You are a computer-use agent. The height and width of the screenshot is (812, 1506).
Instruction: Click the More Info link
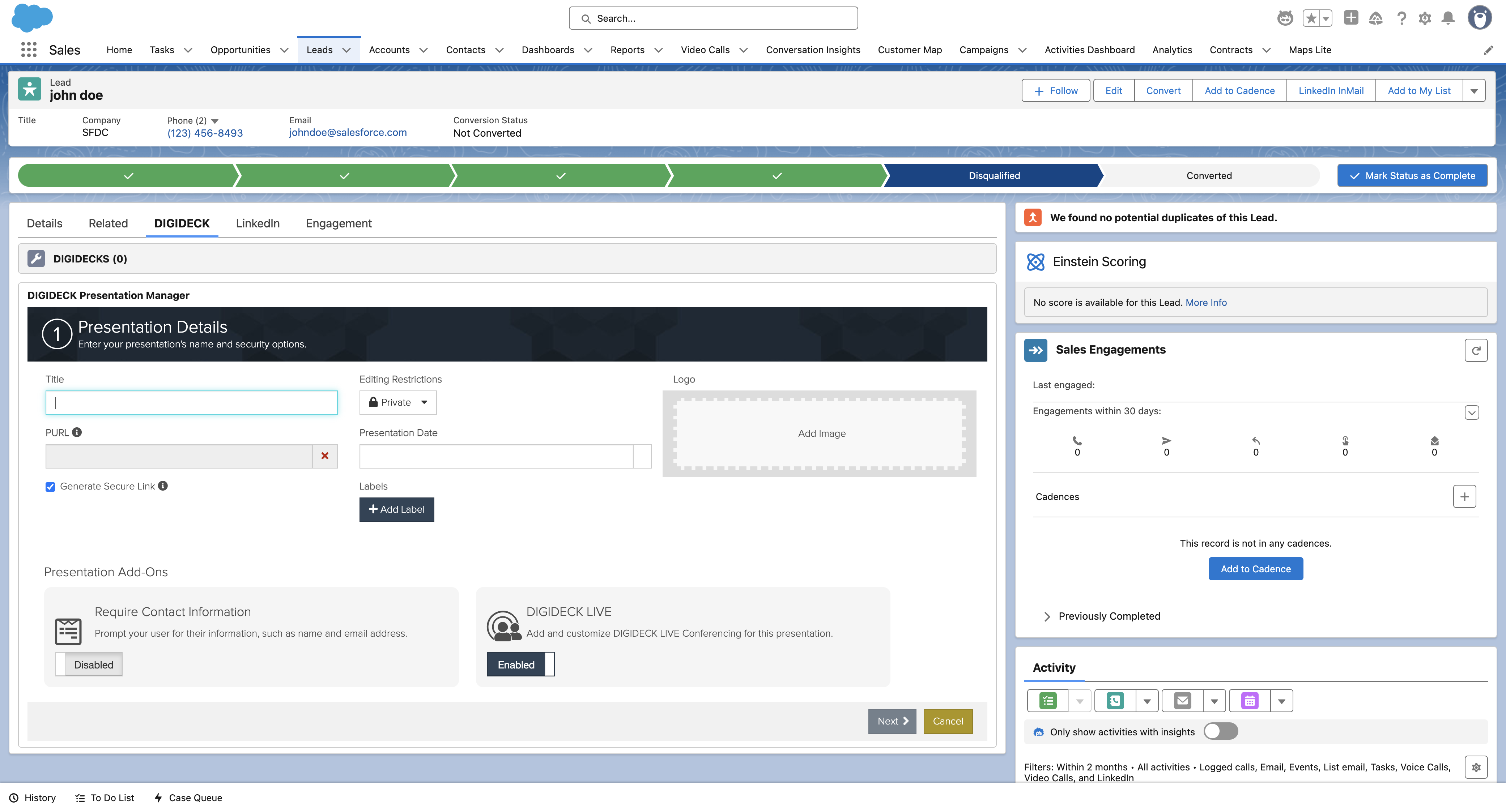point(1205,302)
